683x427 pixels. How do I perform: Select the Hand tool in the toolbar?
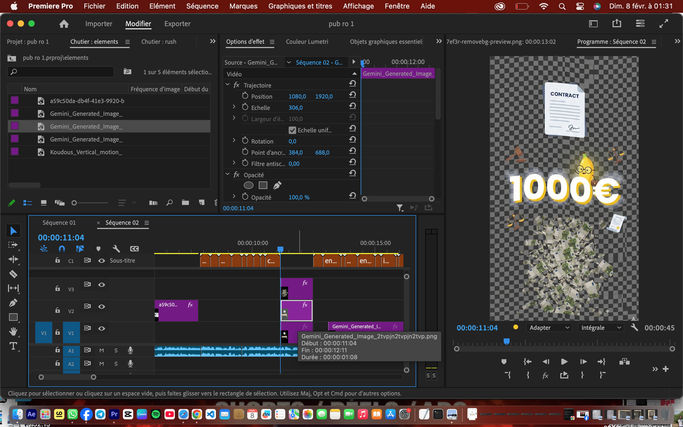[x=13, y=331]
